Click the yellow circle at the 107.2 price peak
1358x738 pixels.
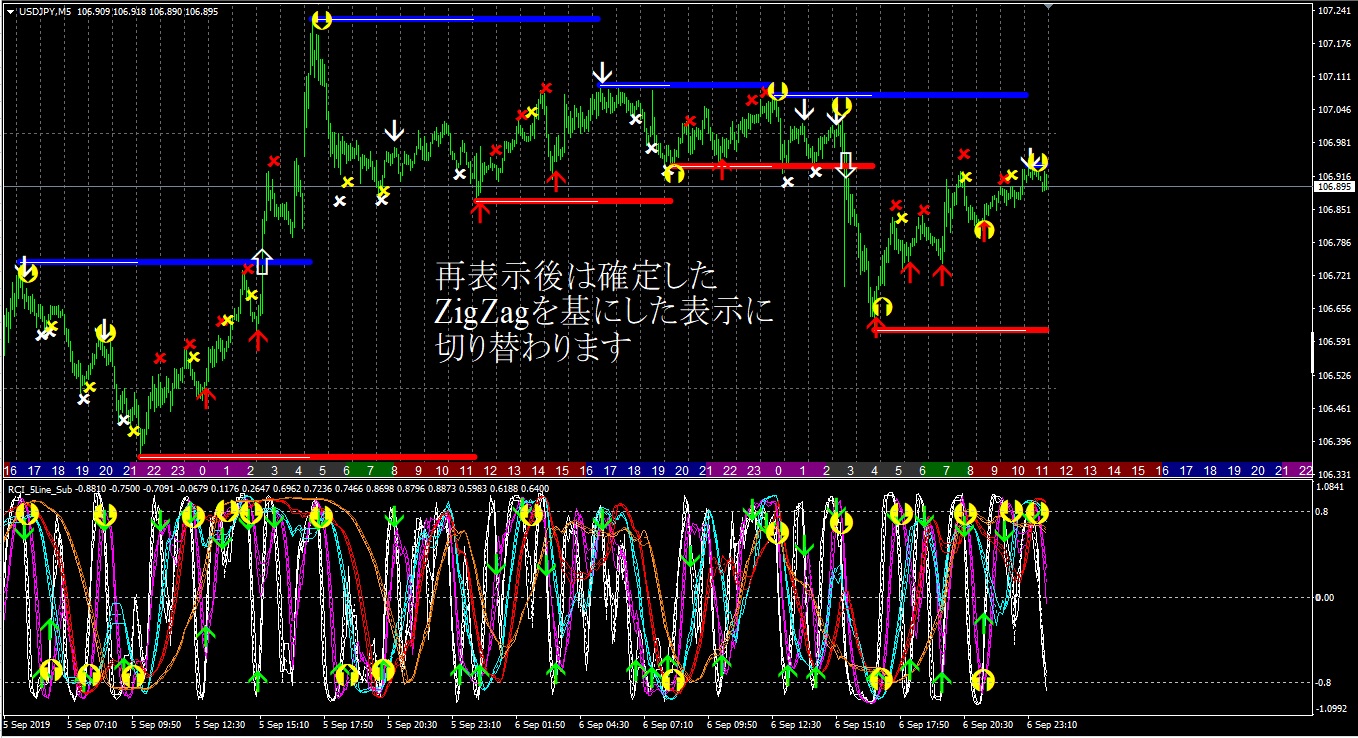click(x=321, y=20)
